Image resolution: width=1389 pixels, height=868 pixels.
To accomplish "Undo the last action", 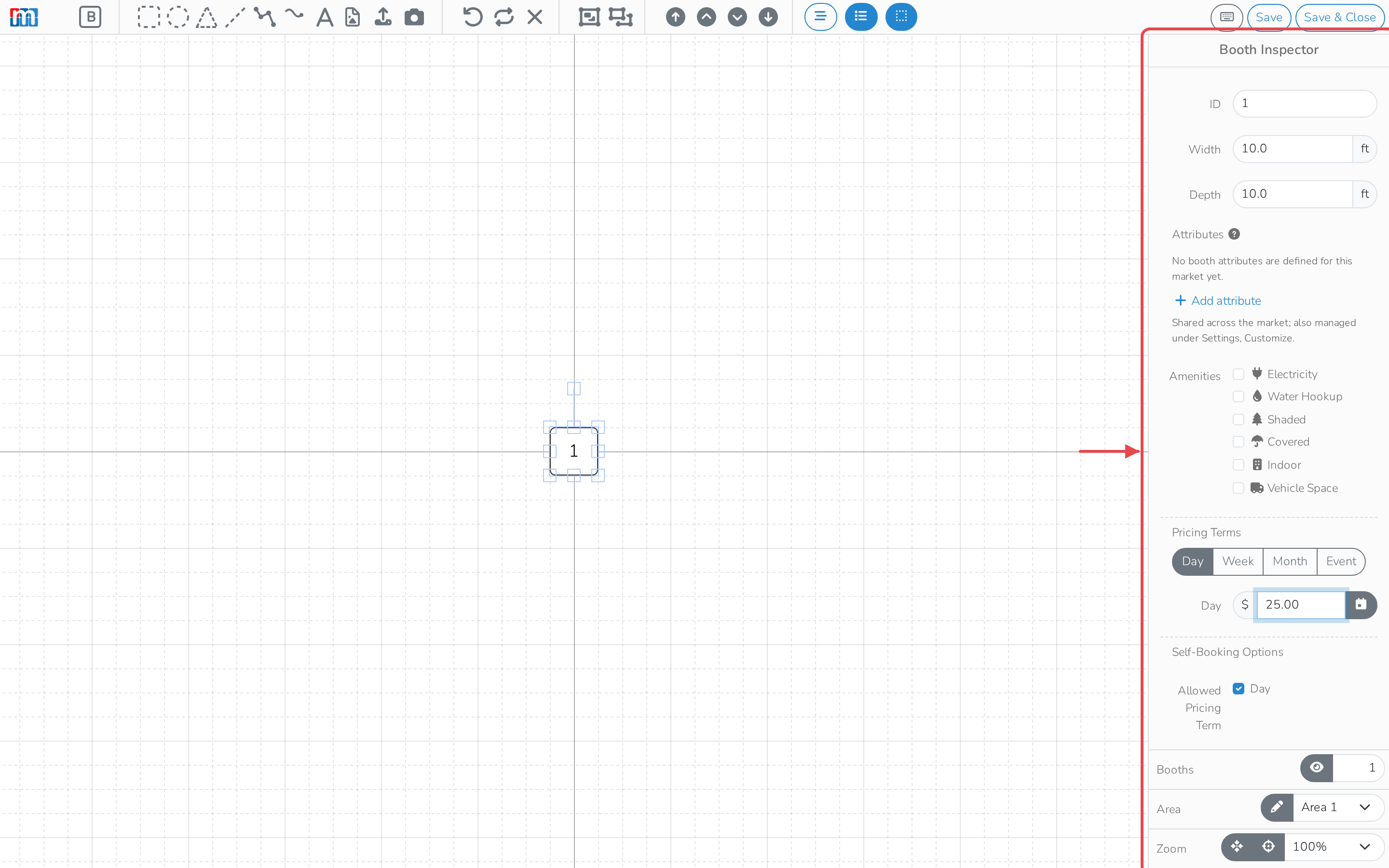I will 472,17.
